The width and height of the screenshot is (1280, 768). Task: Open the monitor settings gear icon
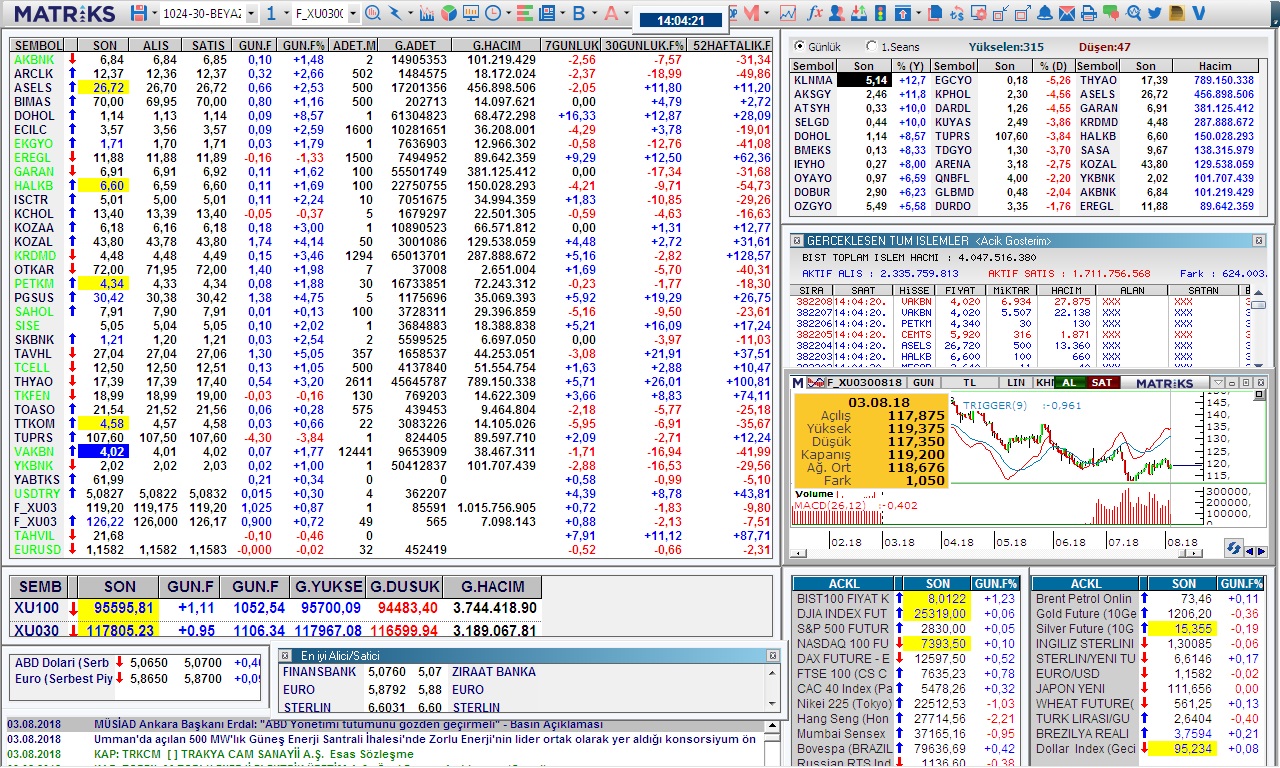[978, 13]
